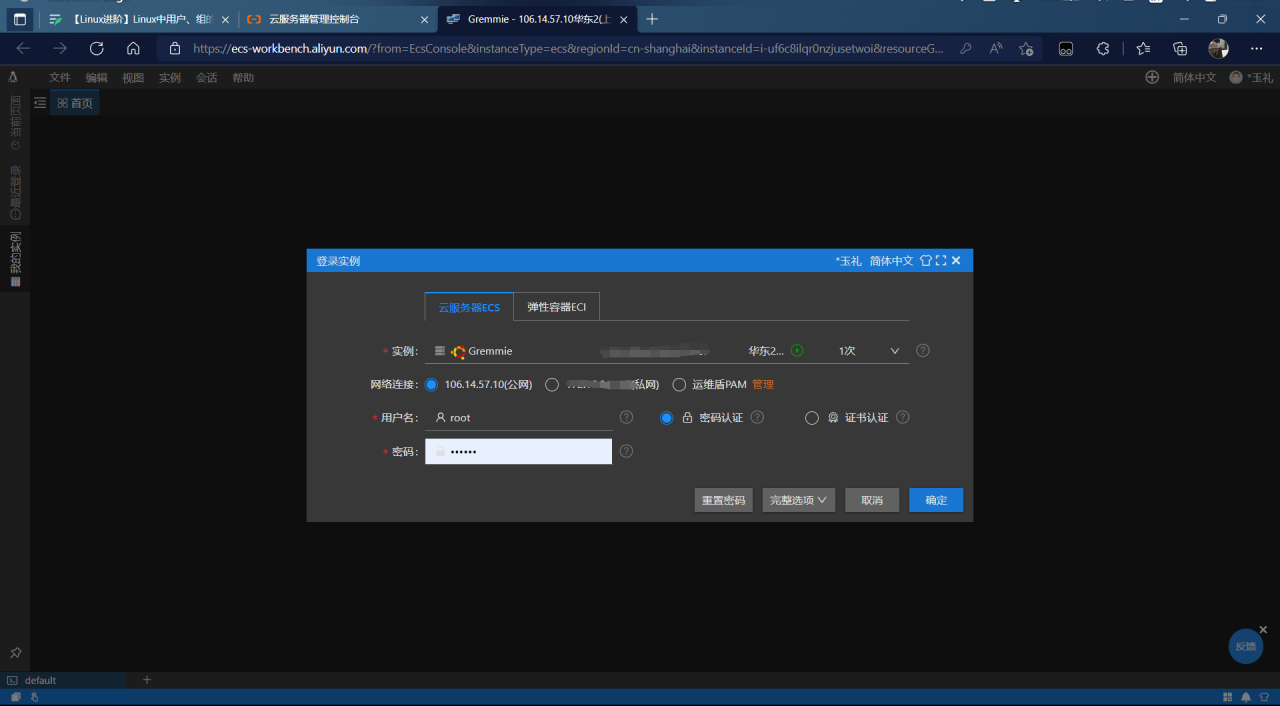This screenshot has width=1280, height=706.
Task: Close the 反馈 feedback bubble
Action: click(x=1263, y=630)
